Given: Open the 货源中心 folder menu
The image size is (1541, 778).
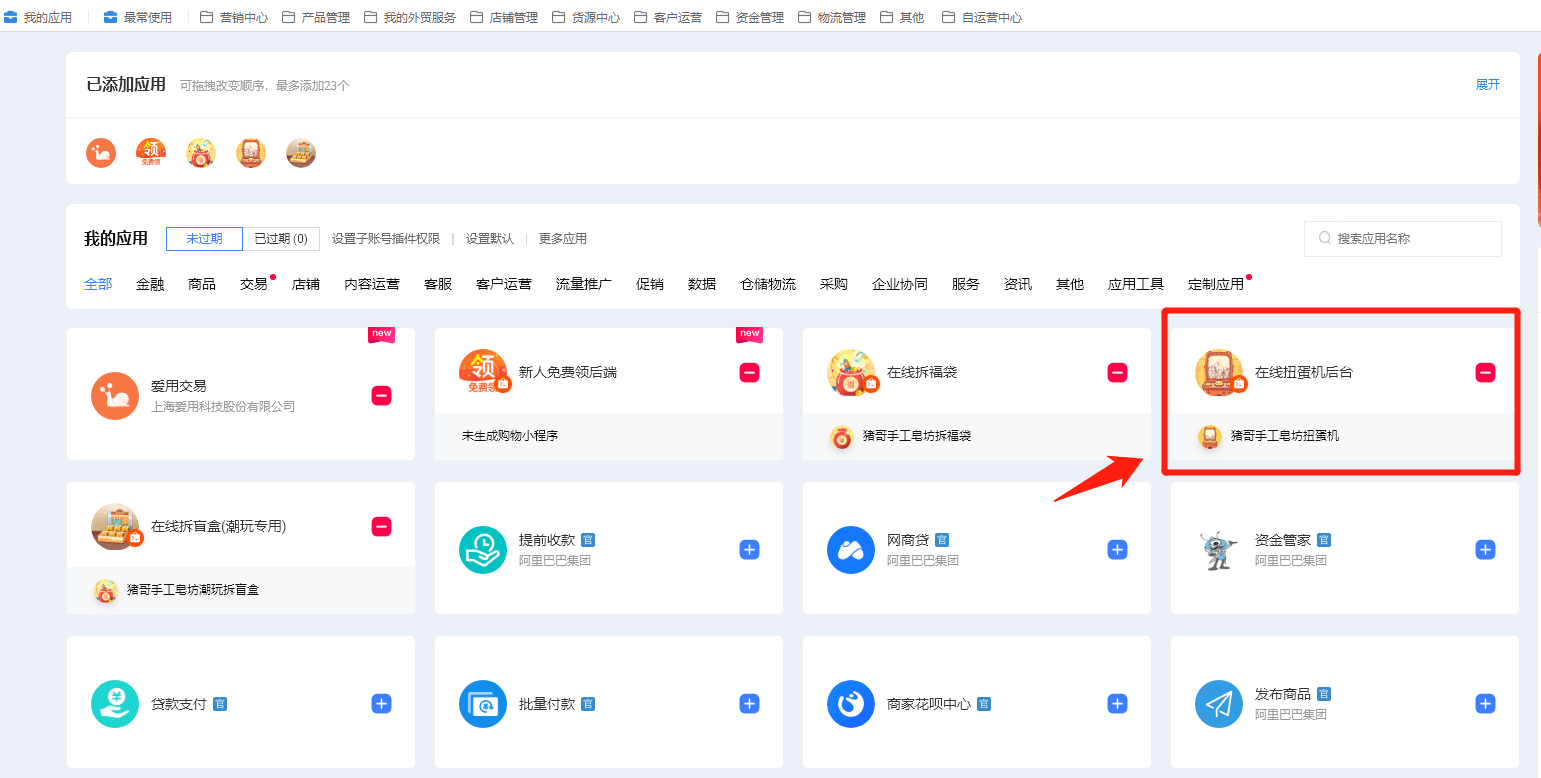Looking at the screenshot, I should 586,17.
